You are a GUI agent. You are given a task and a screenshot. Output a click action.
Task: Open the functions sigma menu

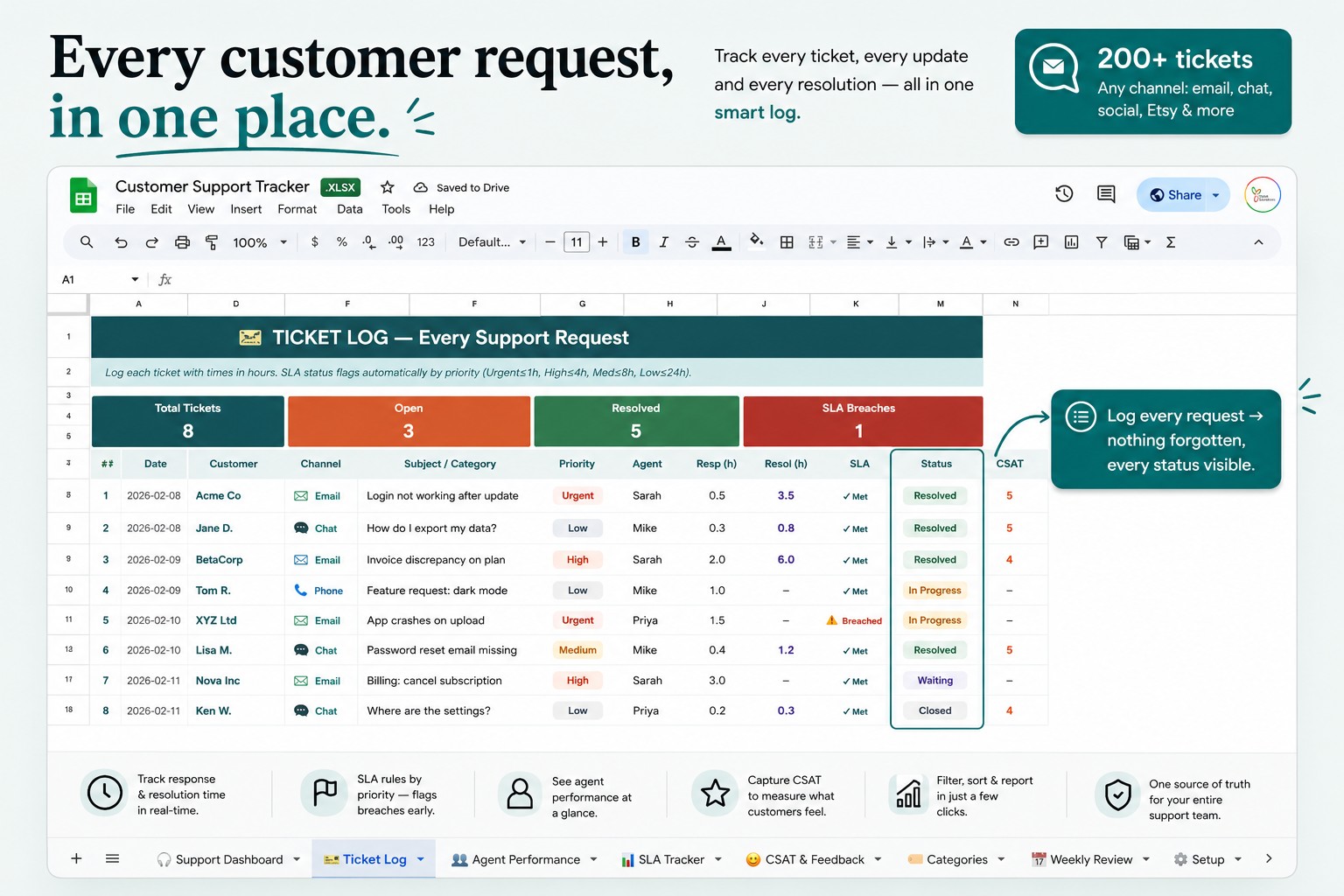click(x=1171, y=242)
